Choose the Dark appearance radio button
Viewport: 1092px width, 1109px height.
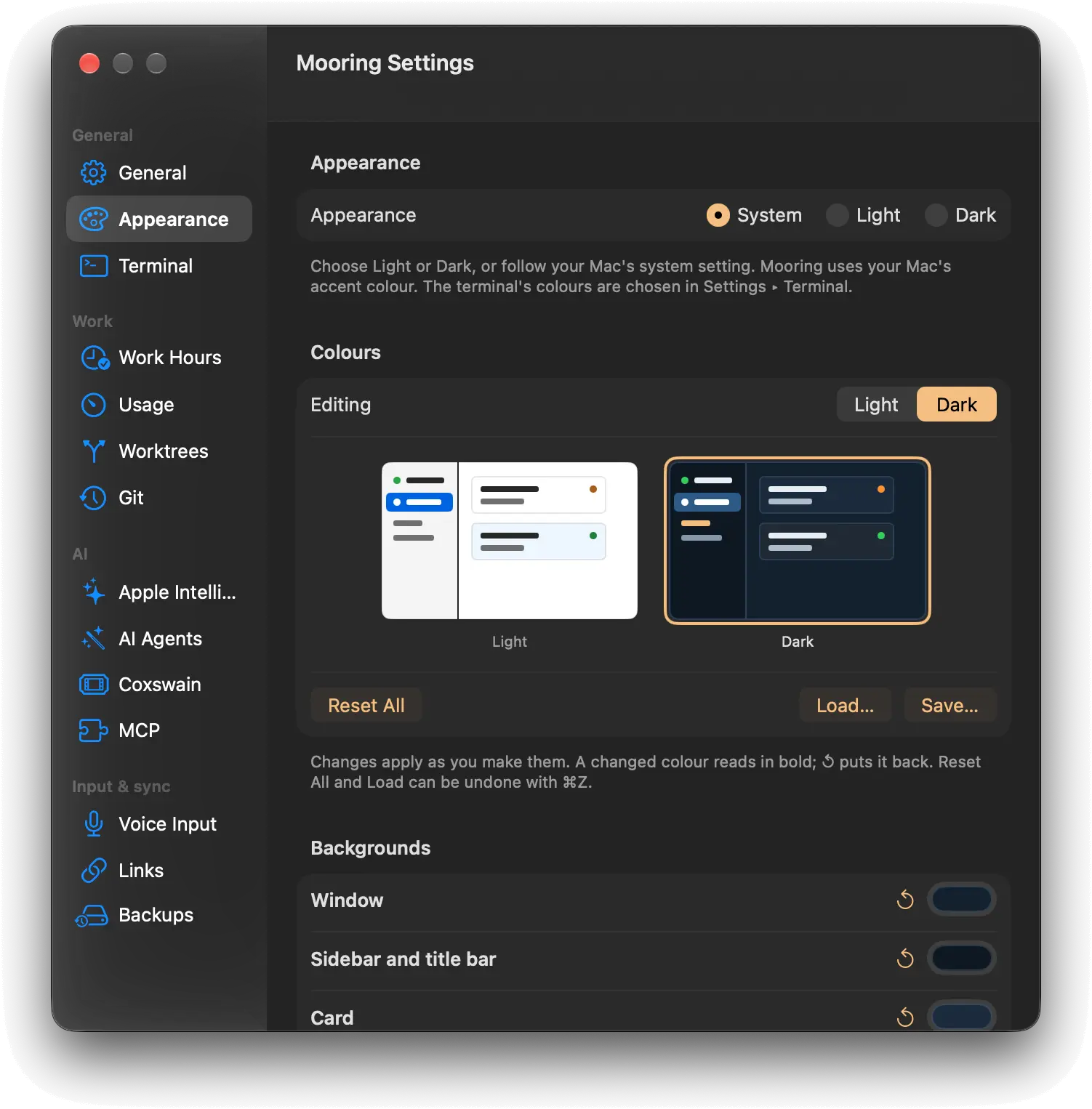click(x=936, y=215)
